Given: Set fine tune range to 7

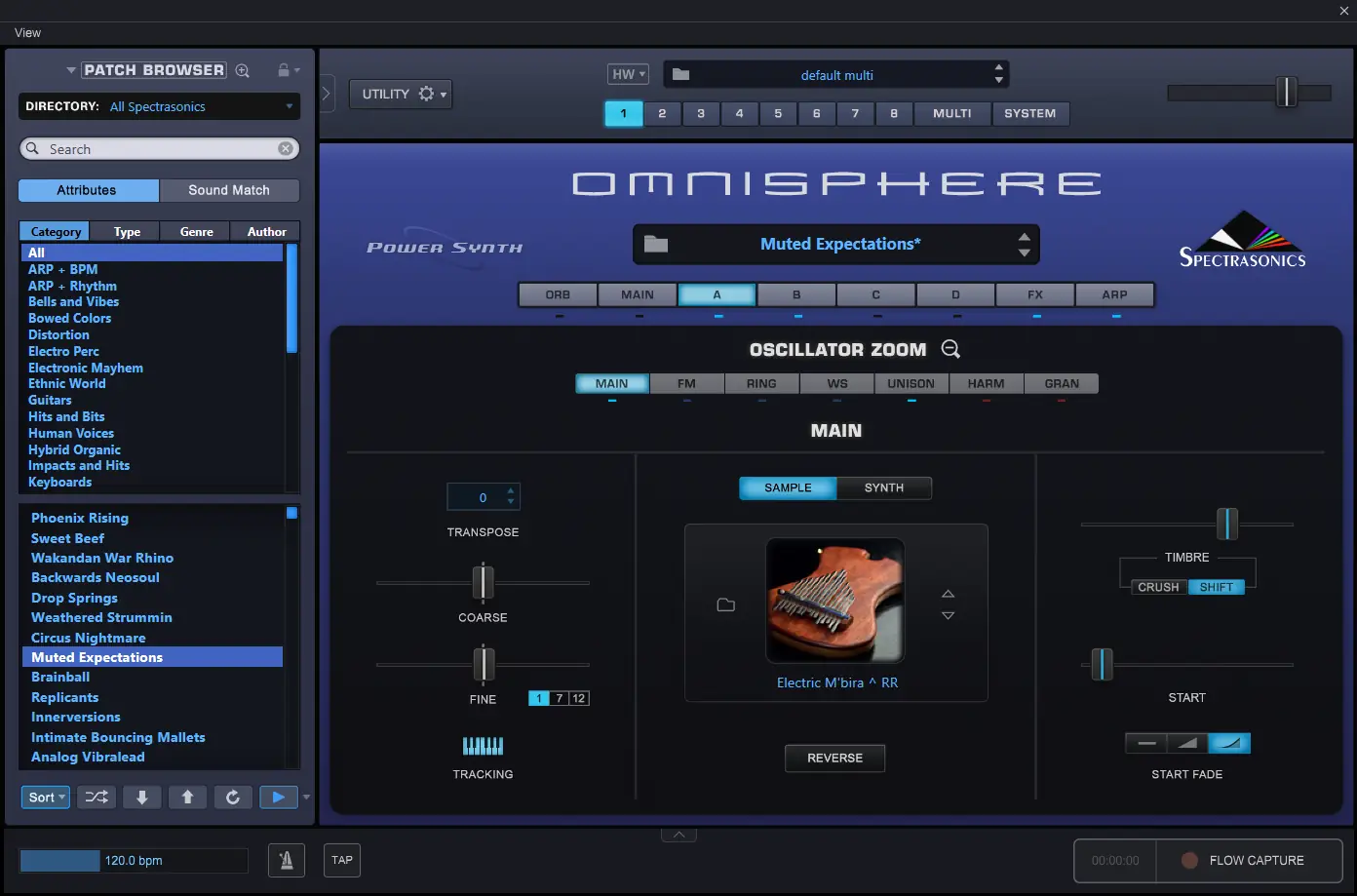Looking at the screenshot, I should click(x=560, y=698).
